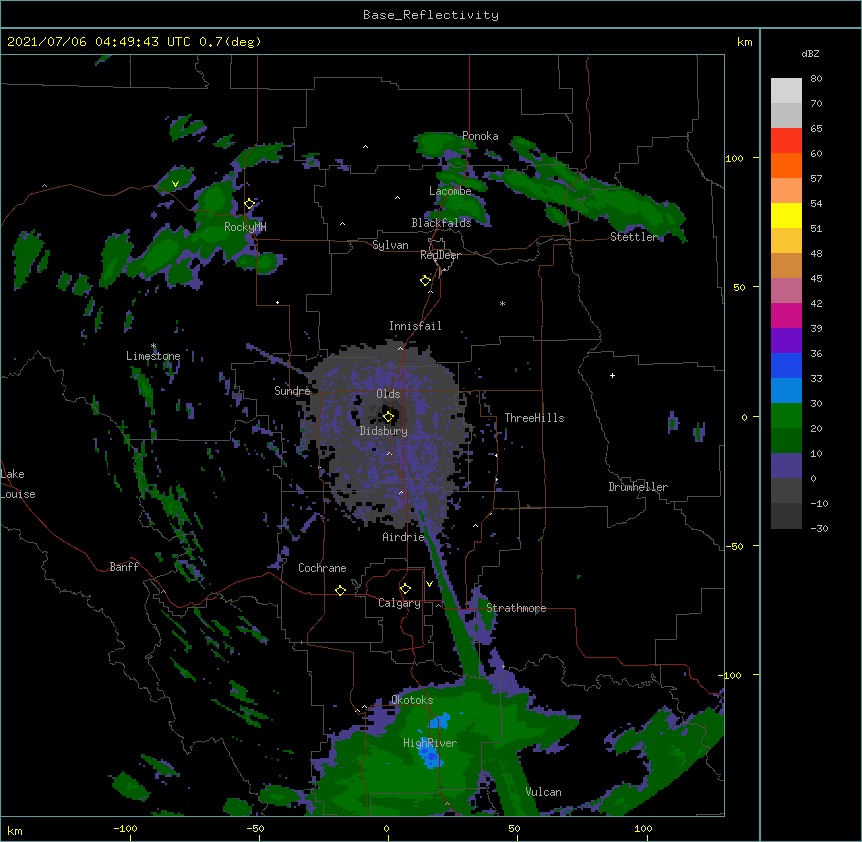Click the yellow V marker northwest of RockyMH
The width and height of the screenshot is (862, 842).
pos(175,184)
